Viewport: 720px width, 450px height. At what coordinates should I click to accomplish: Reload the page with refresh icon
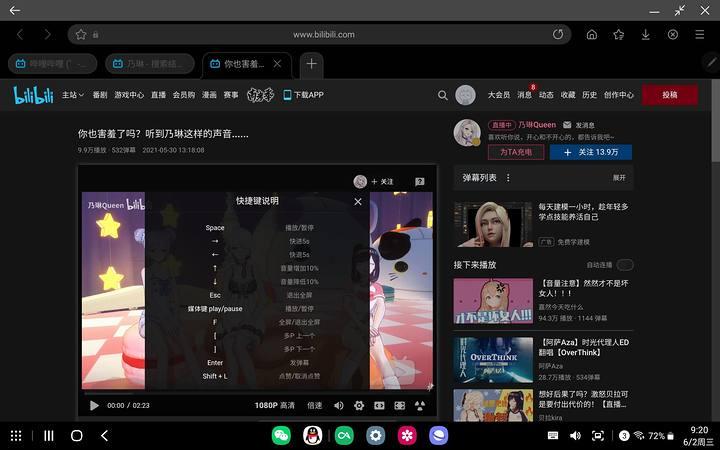pos(558,34)
